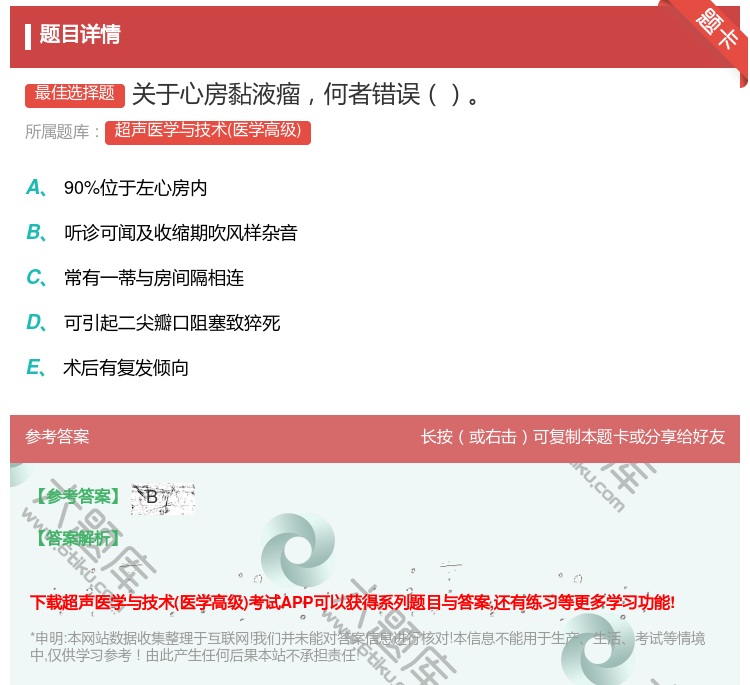Click the question text 关于心房黏液瘤，何者错误
The image size is (750, 685).
305,94
